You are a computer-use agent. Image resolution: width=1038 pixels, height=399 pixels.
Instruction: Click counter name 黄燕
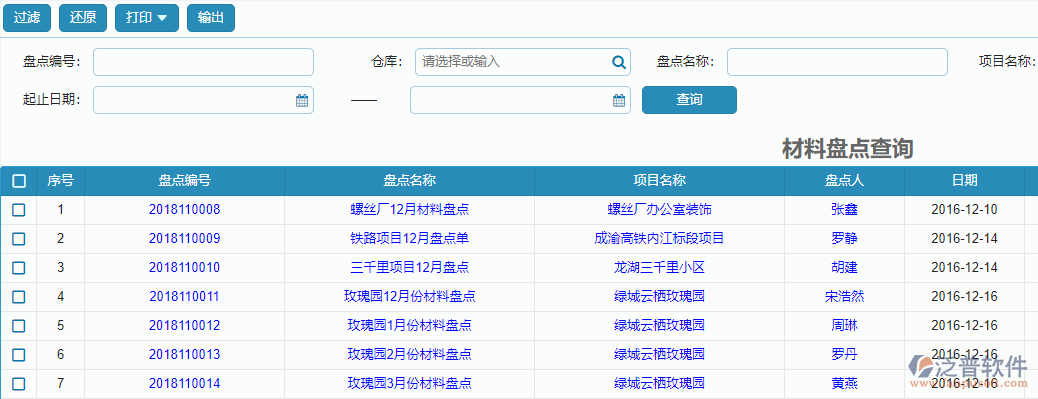[x=844, y=383]
